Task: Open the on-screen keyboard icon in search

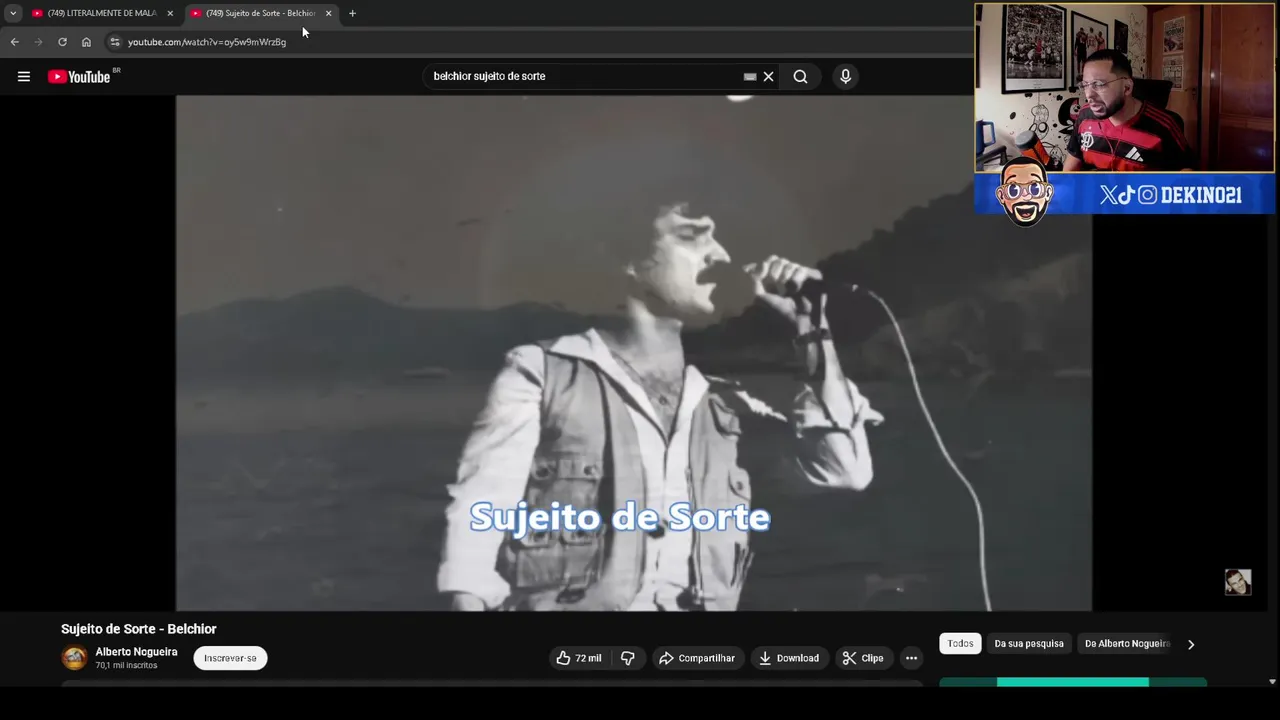Action: coord(750,76)
